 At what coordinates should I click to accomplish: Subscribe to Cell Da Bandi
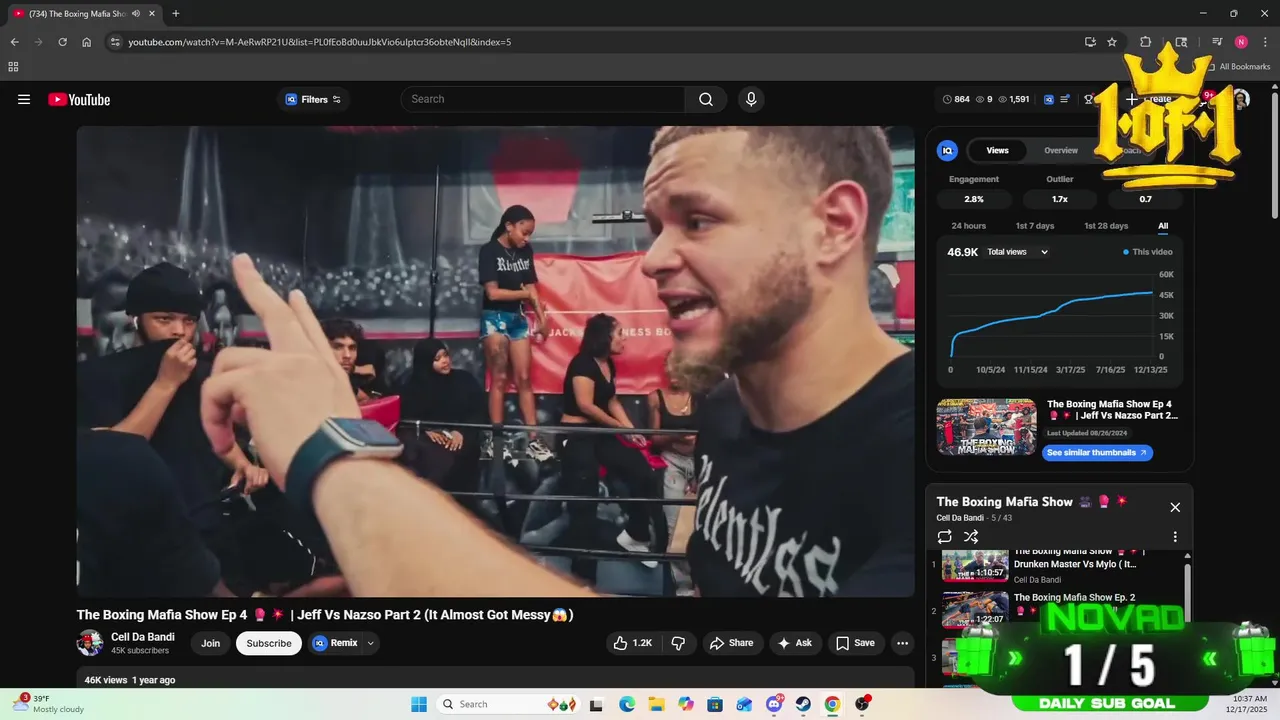[269, 643]
